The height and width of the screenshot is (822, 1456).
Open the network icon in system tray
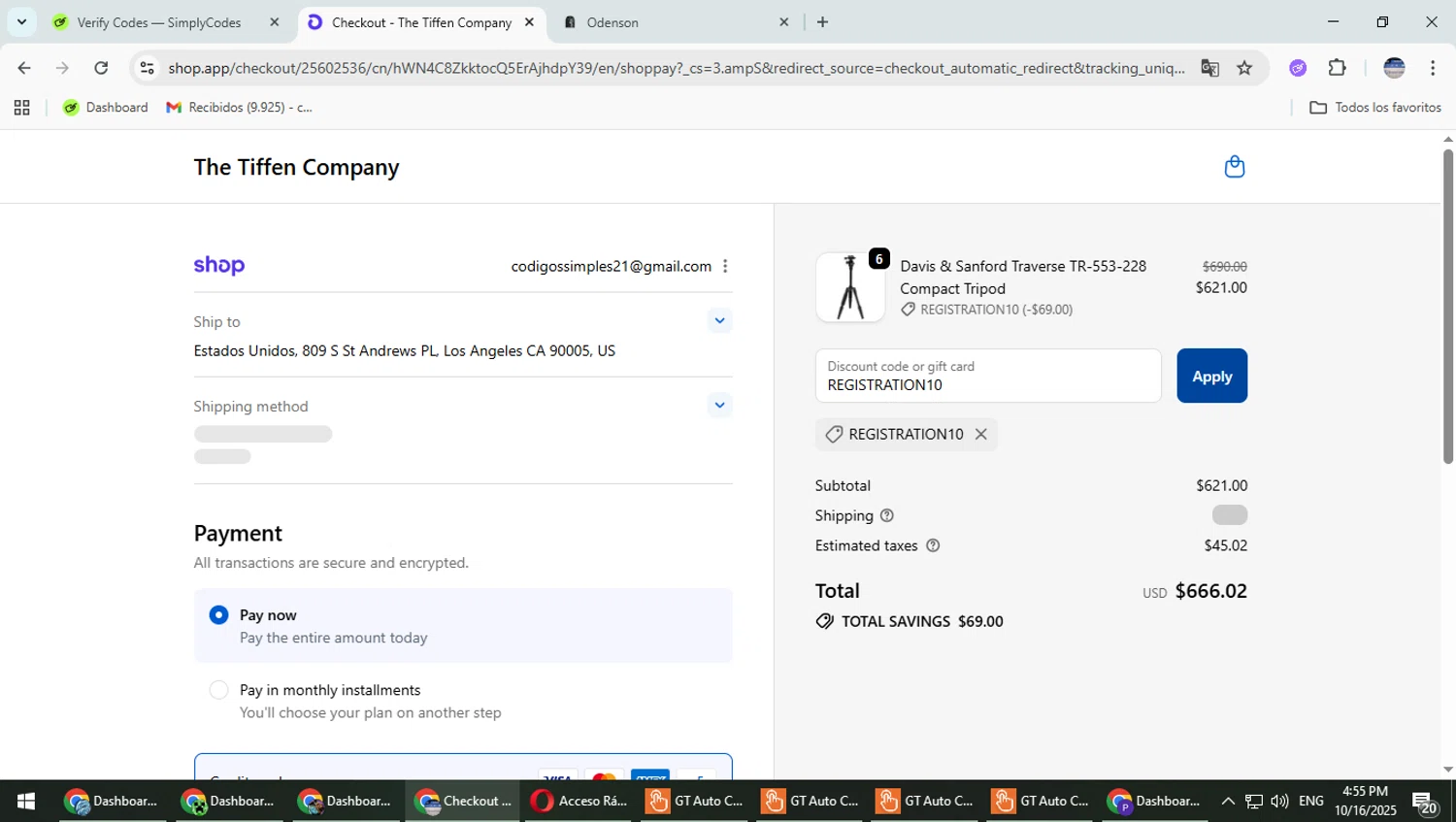tap(1254, 802)
